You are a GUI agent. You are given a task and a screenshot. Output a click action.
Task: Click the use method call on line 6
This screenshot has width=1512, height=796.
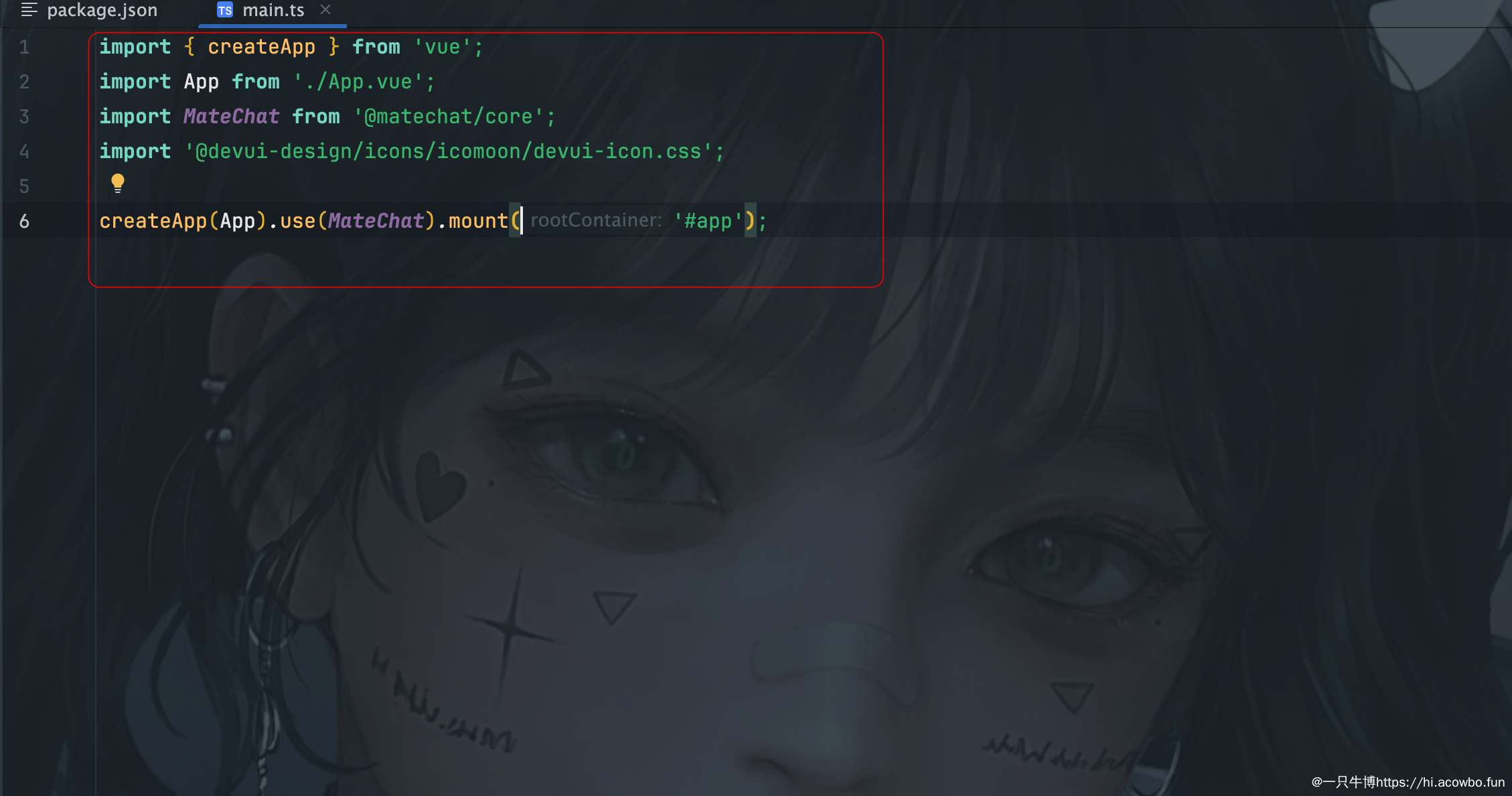297,221
